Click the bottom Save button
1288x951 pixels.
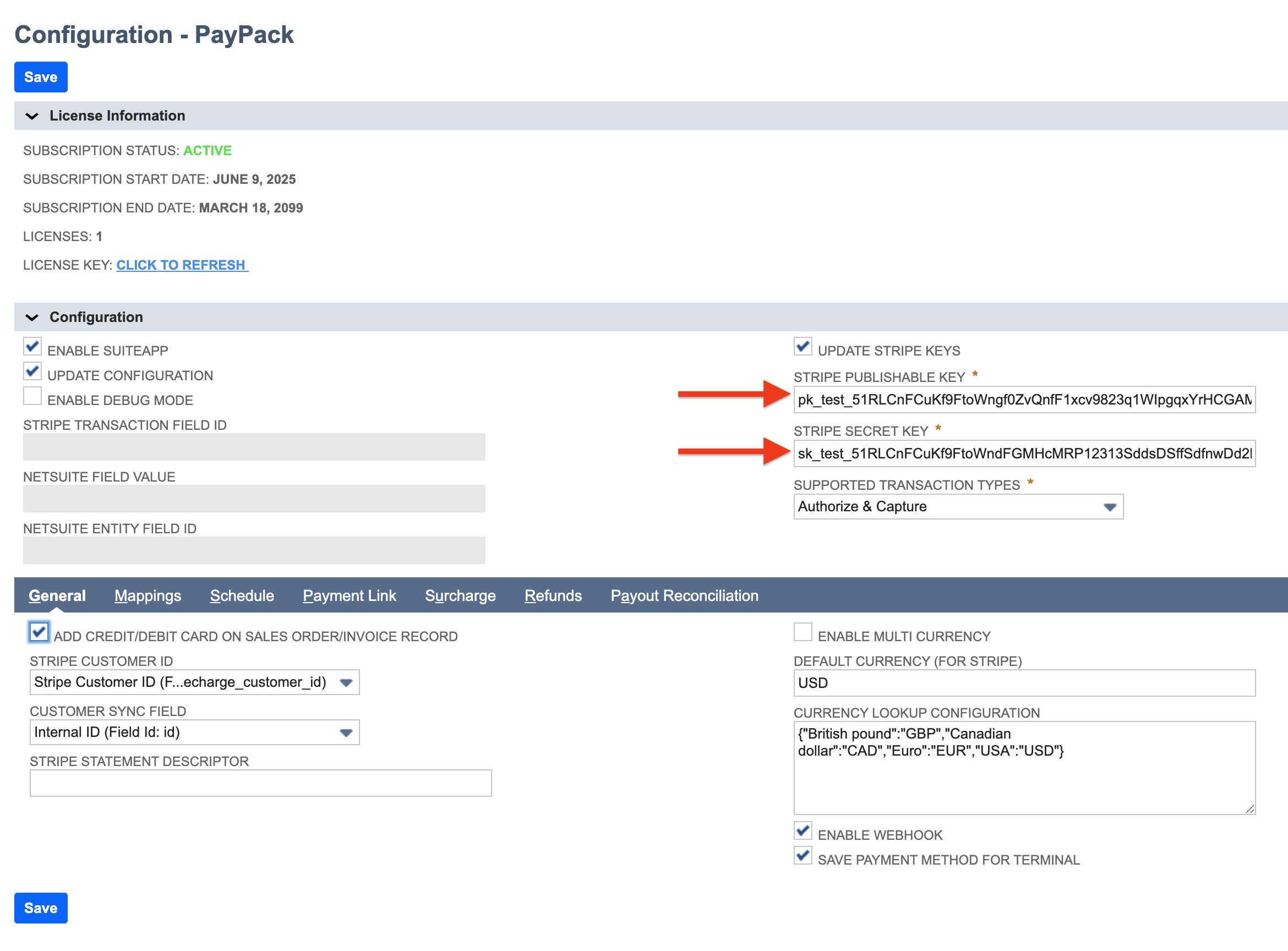coord(41,908)
